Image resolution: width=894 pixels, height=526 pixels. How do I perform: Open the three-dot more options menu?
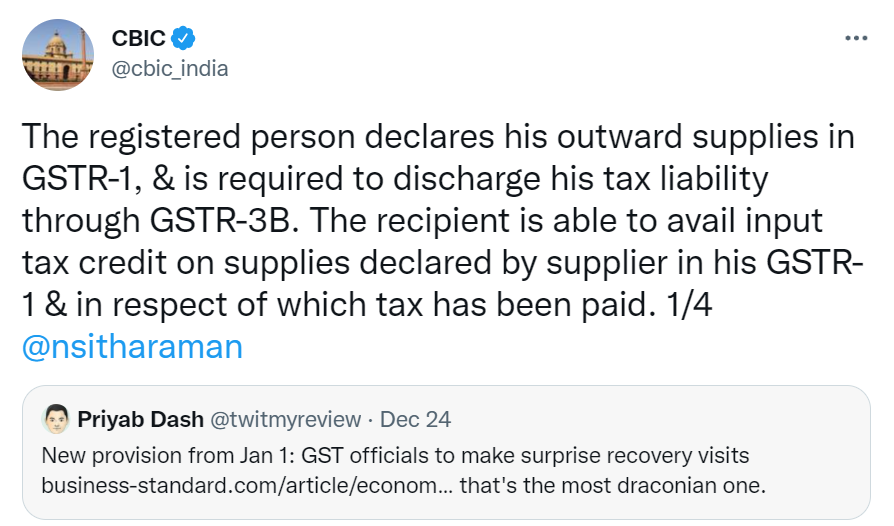[x=856, y=38]
